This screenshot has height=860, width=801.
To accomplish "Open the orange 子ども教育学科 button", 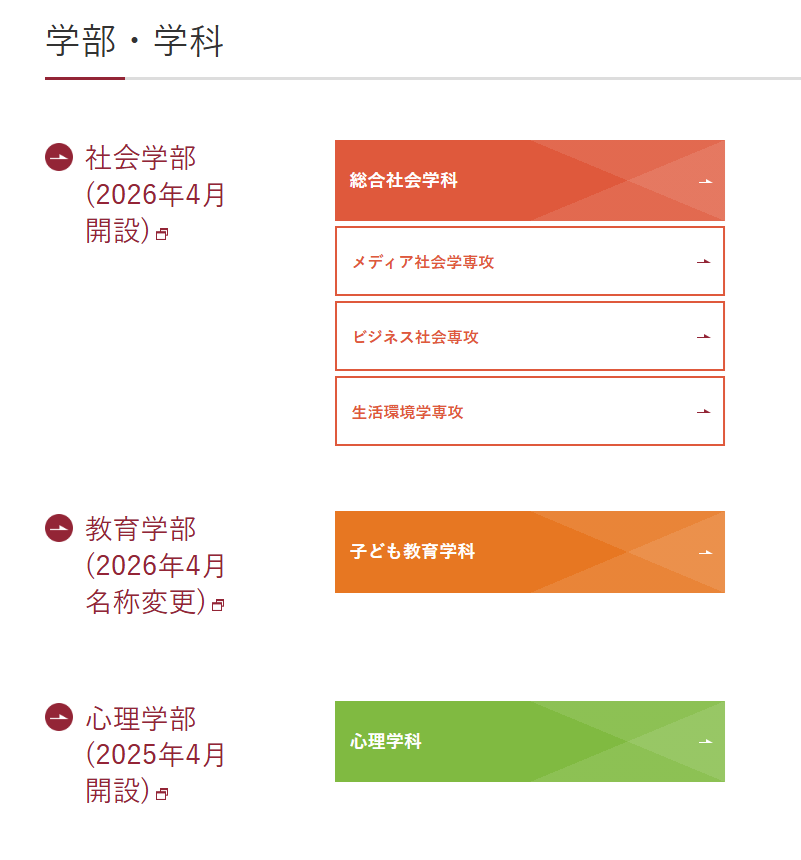I will click(529, 552).
